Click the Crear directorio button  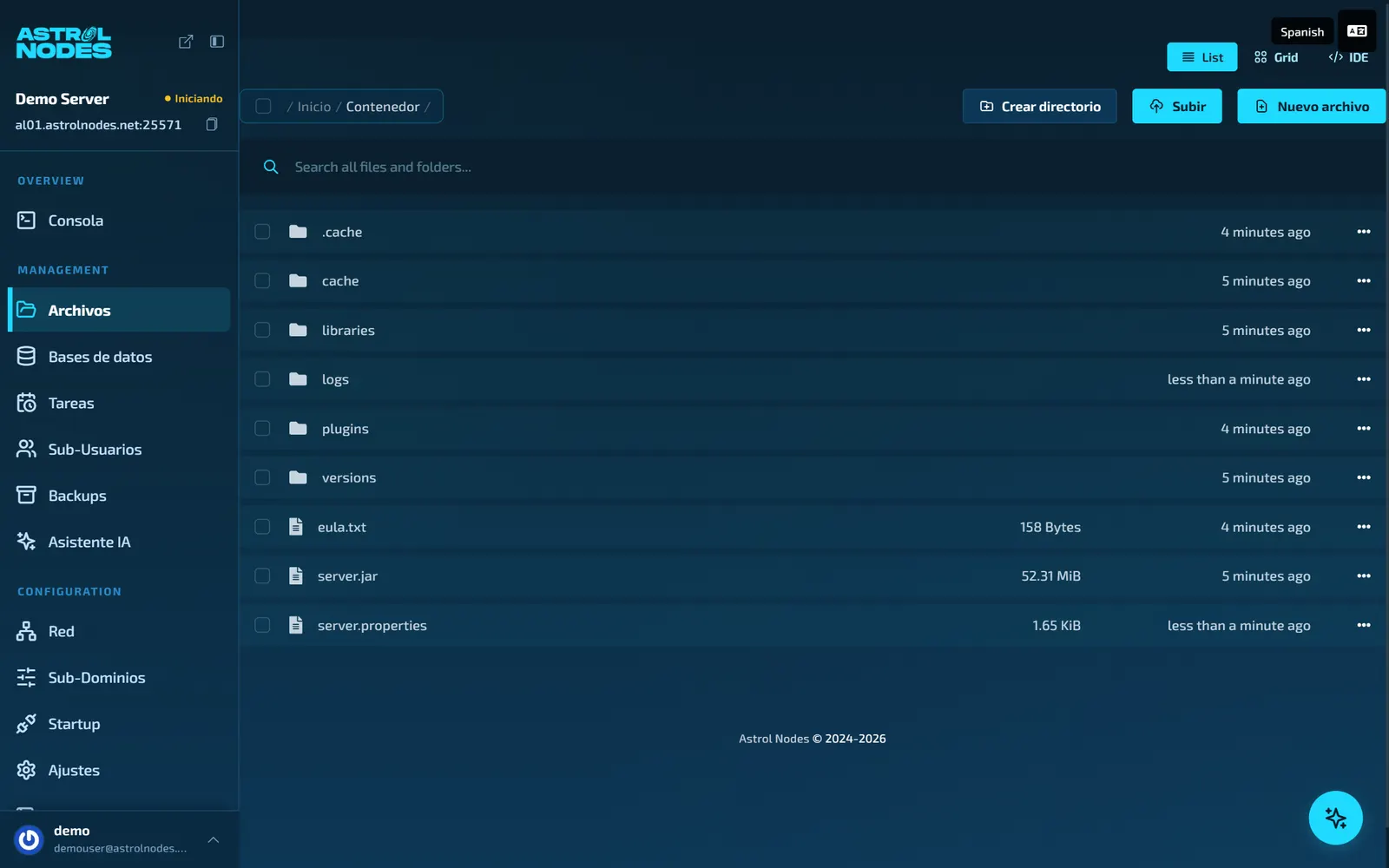1039,106
